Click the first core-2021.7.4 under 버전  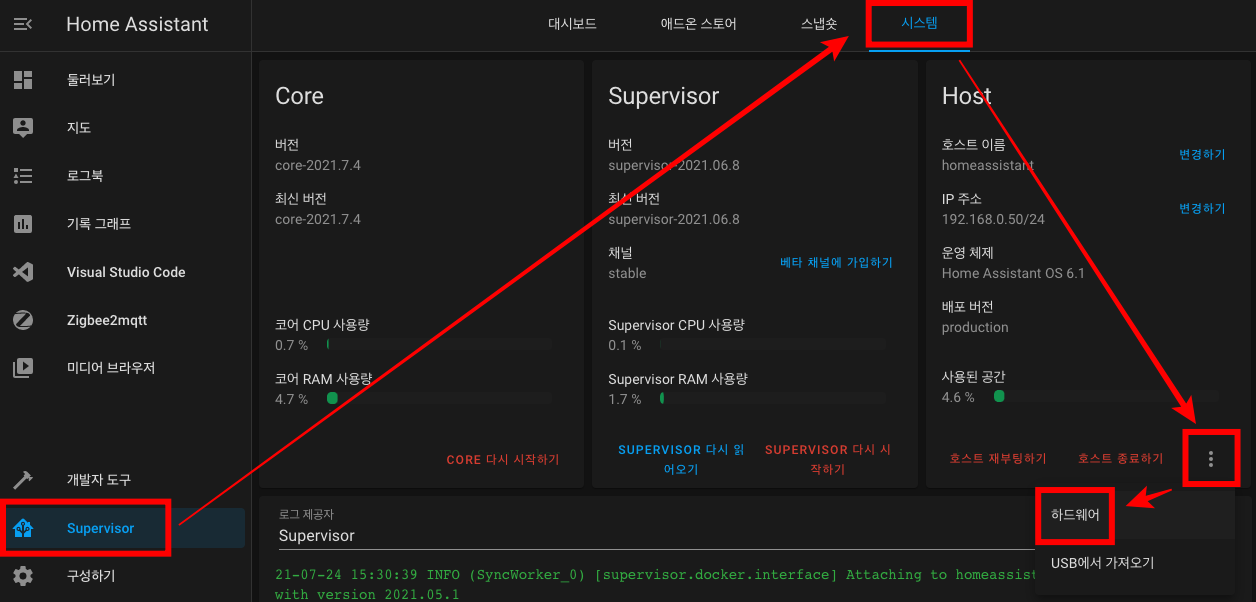[x=318, y=165]
